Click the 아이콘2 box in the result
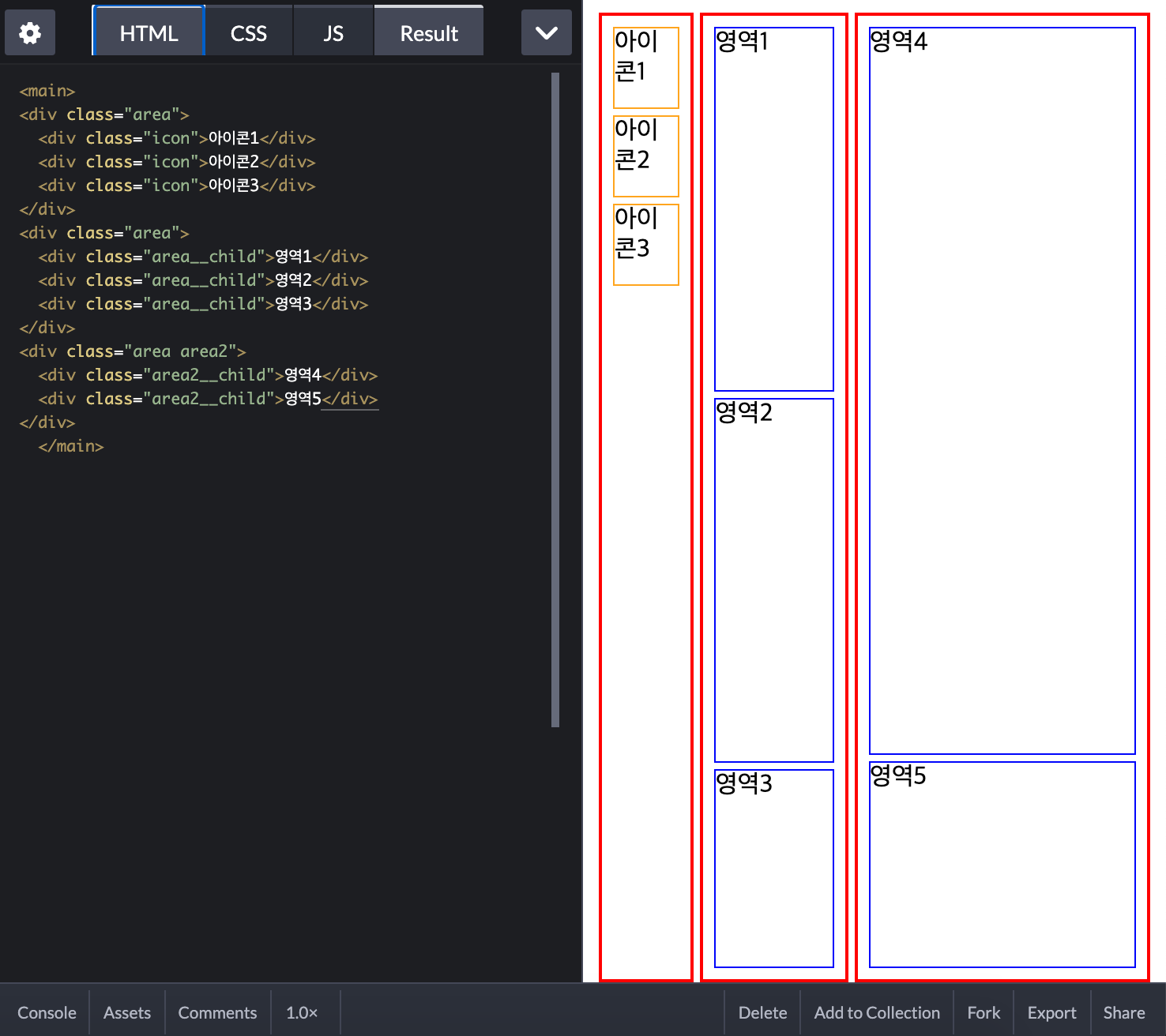The image size is (1166, 1036). [x=646, y=156]
